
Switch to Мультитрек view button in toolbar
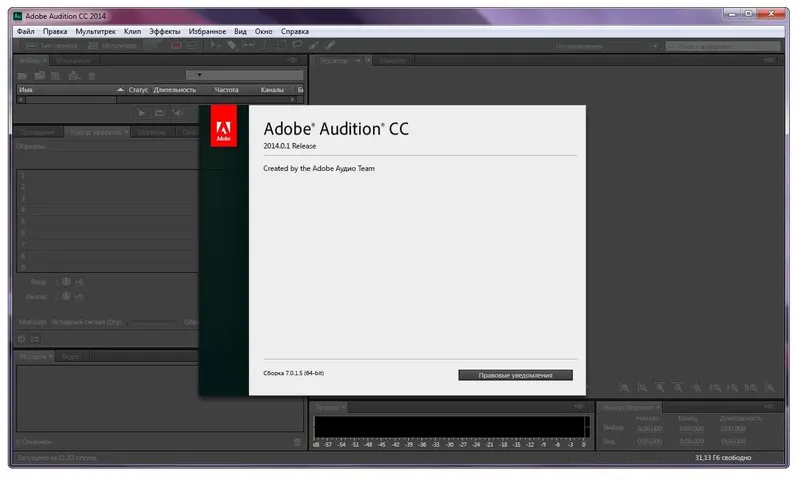click(113, 46)
